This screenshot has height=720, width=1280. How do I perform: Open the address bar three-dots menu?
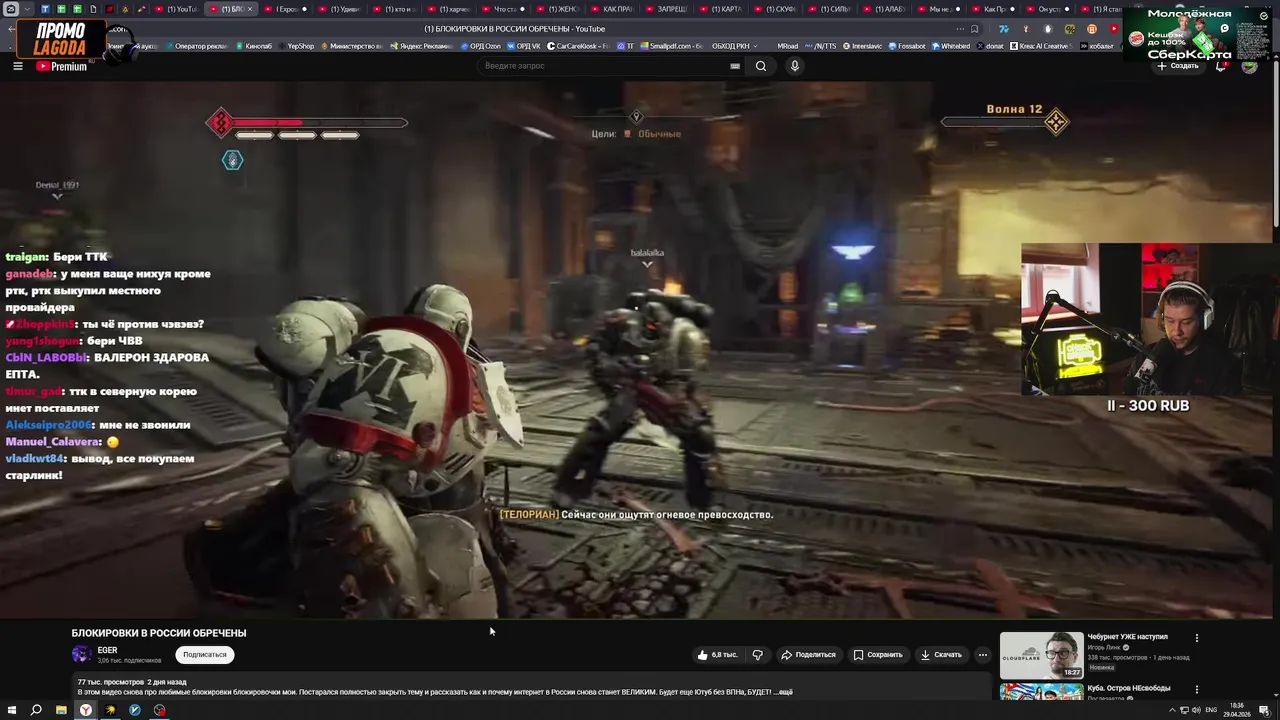point(959,29)
